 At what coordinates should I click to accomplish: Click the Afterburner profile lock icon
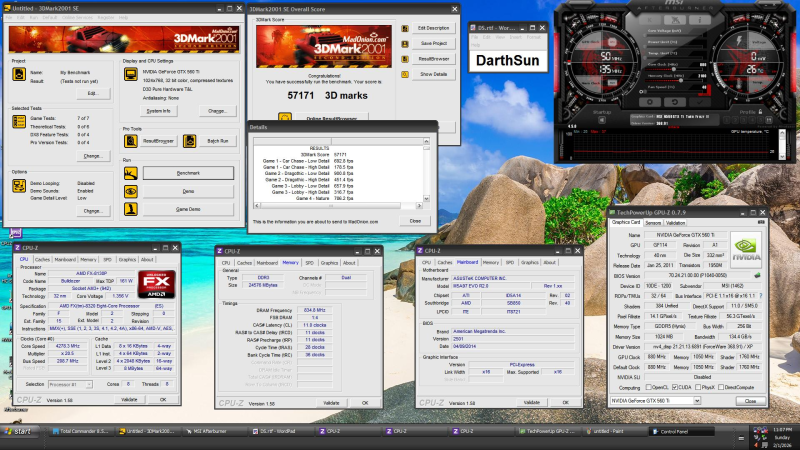pyautogui.click(x=760, y=112)
